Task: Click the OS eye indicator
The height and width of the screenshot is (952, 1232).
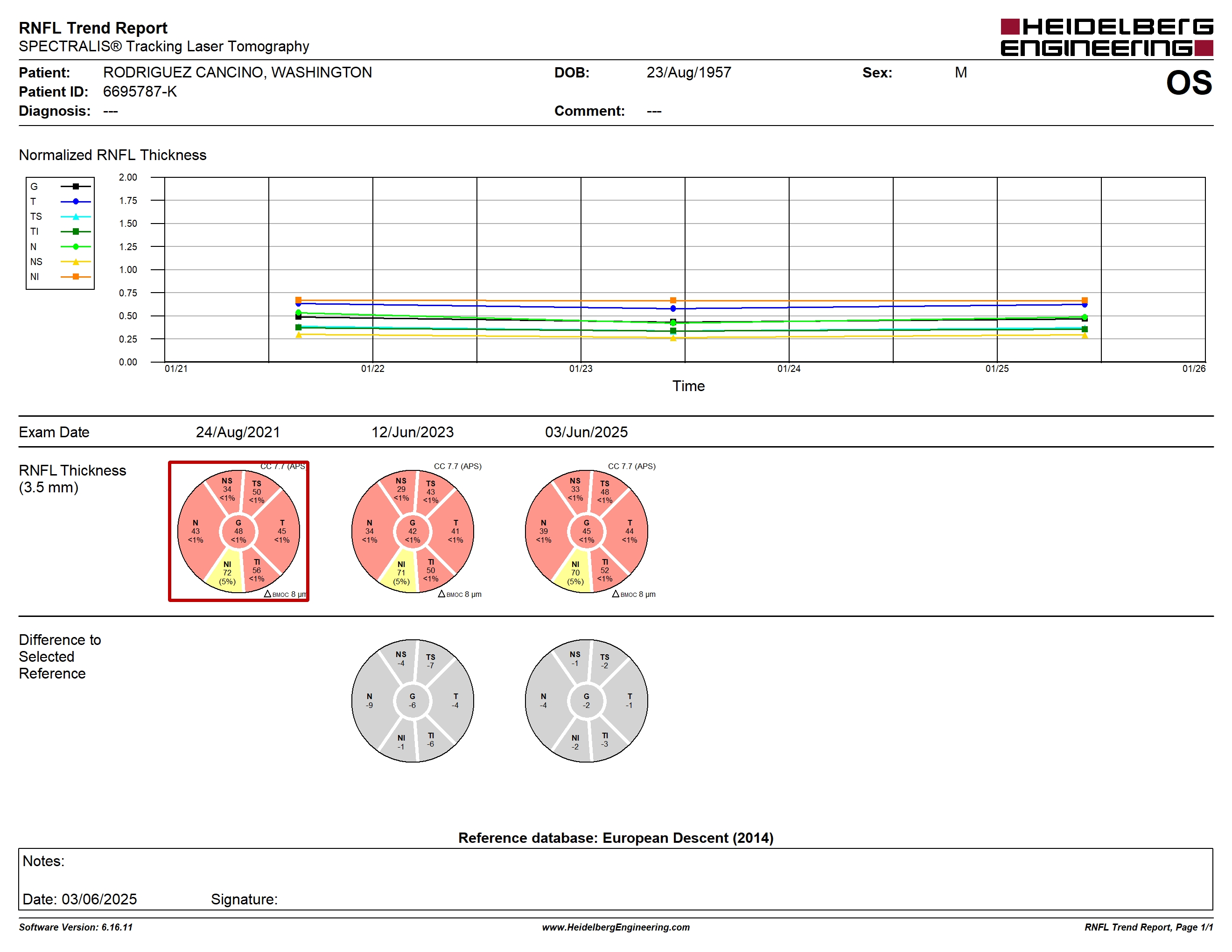Action: (x=1189, y=83)
